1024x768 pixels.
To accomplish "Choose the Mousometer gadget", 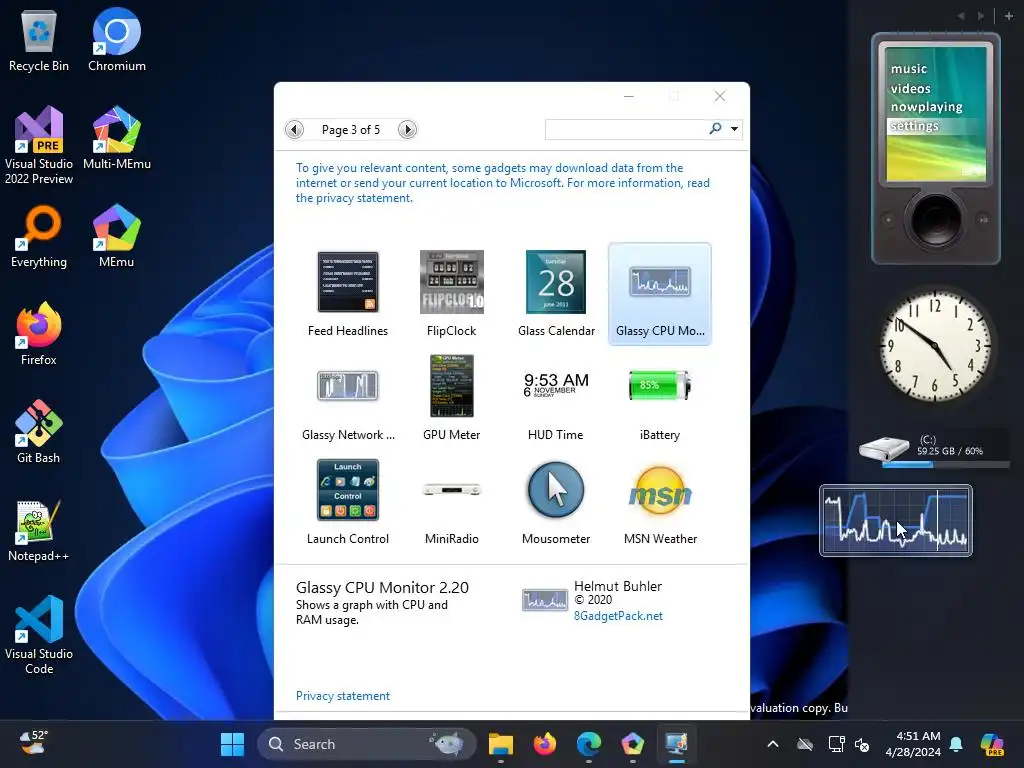I will tap(556, 502).
